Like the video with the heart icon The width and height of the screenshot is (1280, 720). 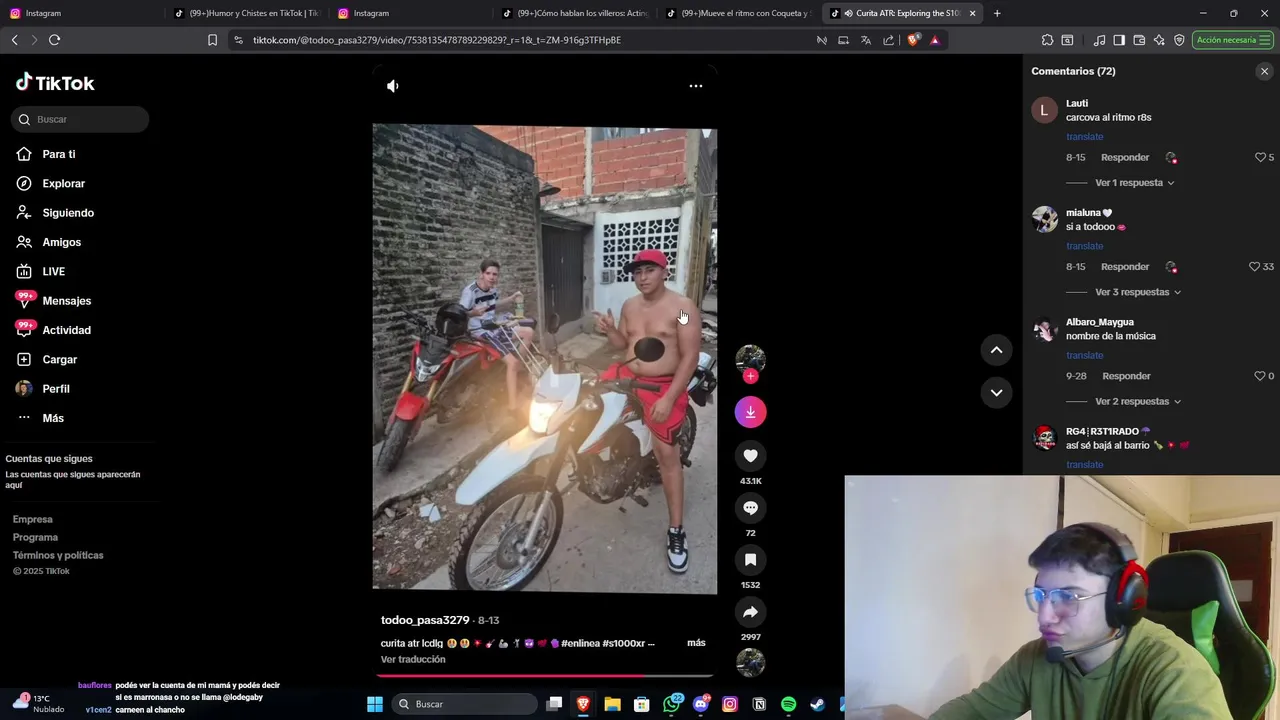pos(751,456)
